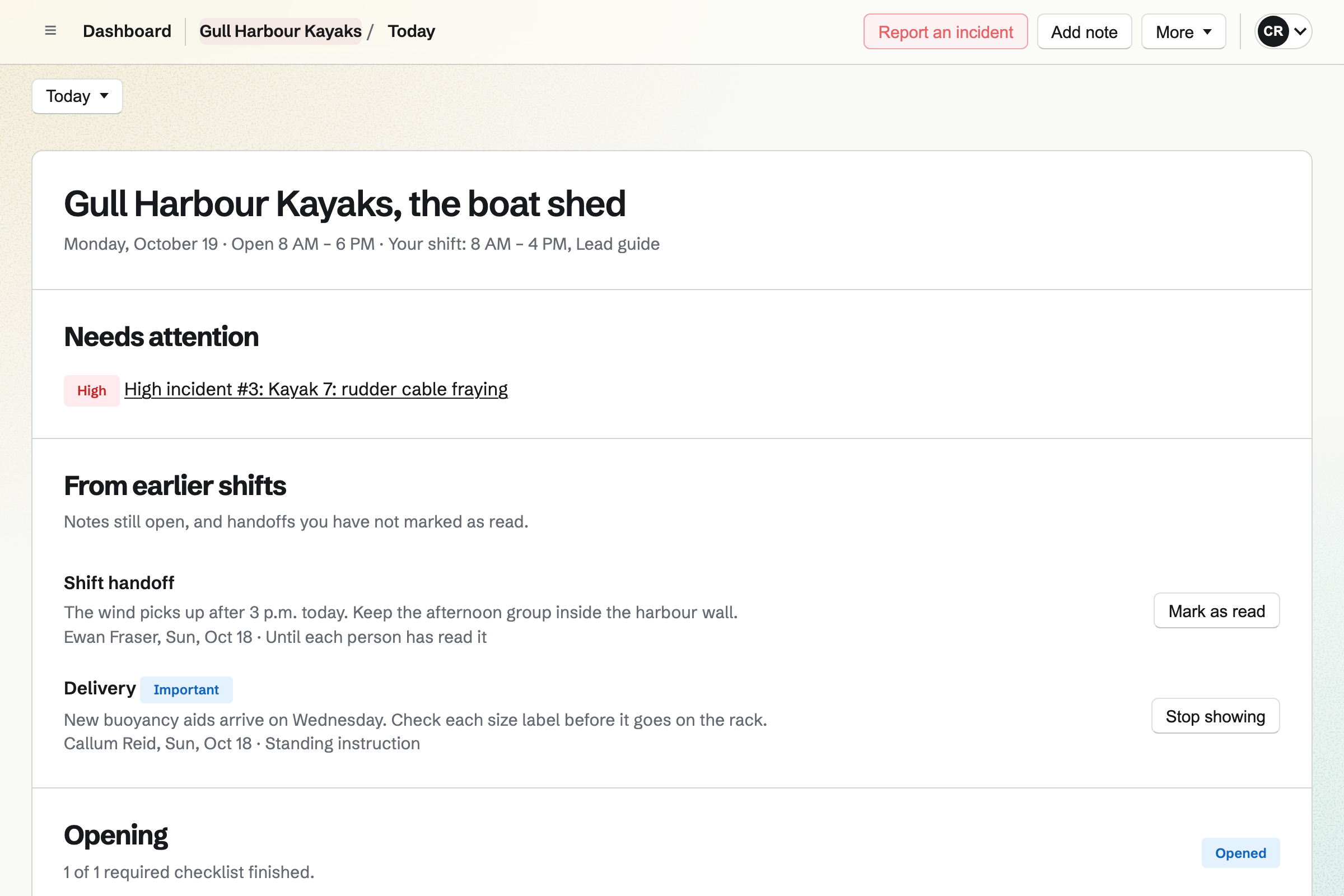Click 'Notes still open' description text
Screen dimensions: 1344x896
[296, 522]
